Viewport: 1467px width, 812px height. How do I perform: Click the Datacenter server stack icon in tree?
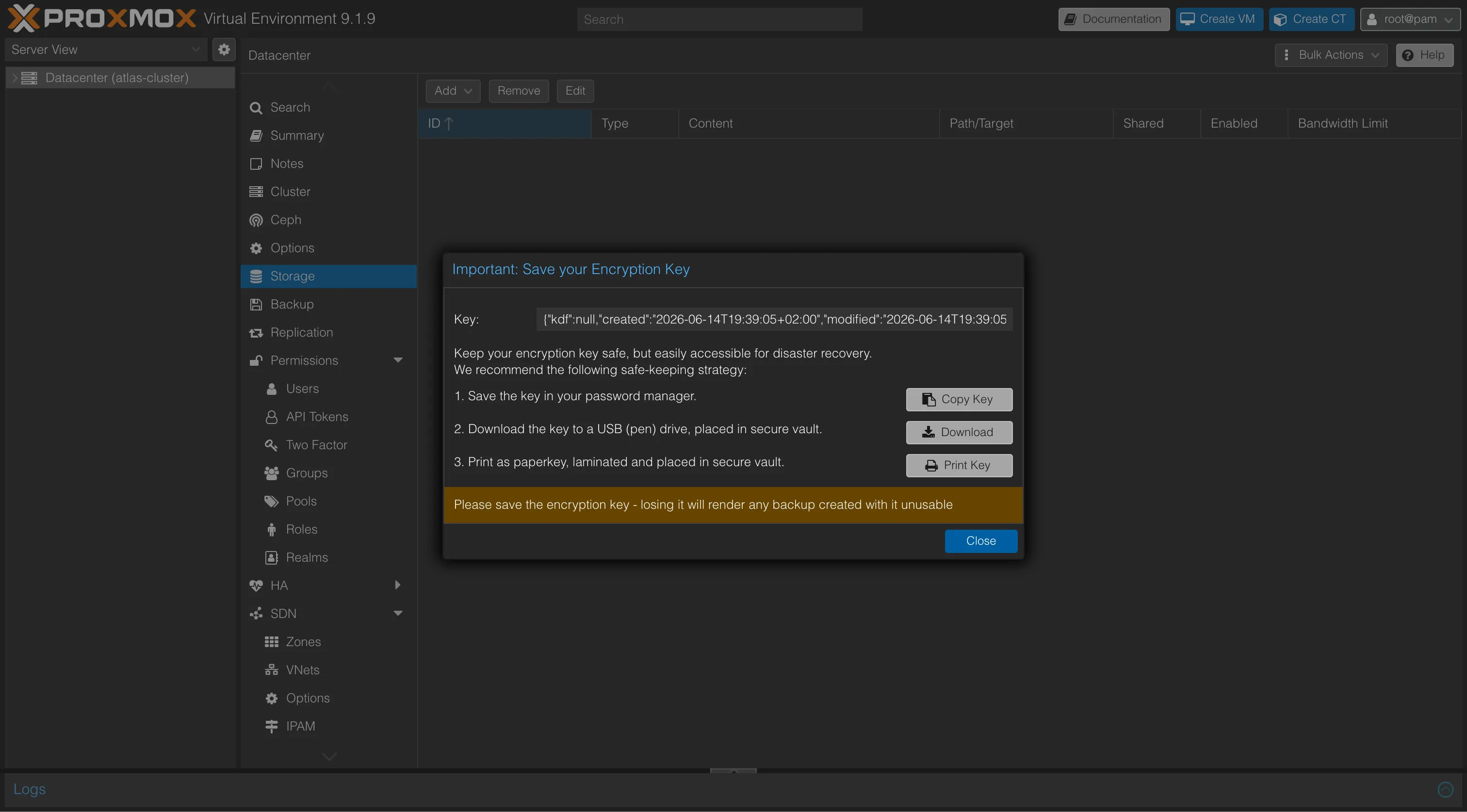pos(29,78)
